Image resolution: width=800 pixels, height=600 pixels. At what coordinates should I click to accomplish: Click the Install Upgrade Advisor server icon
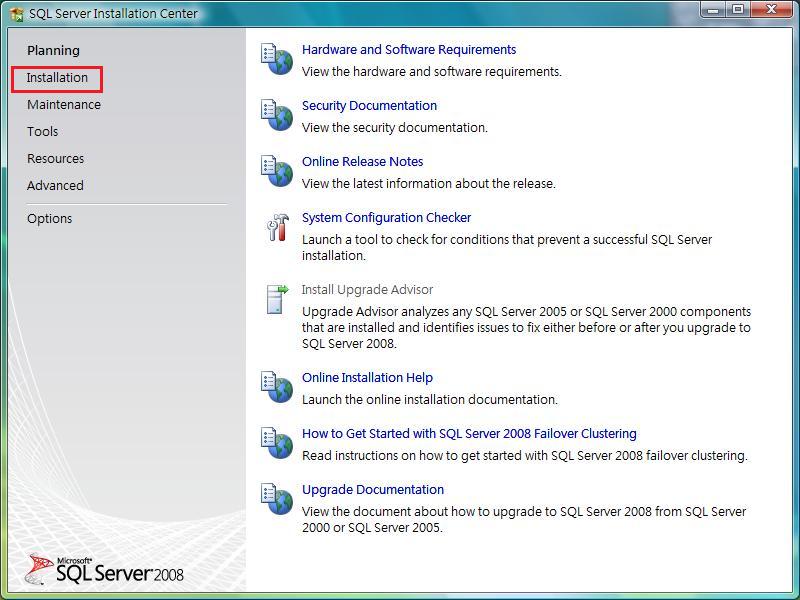pyautogui.click(x=277, y=299)
